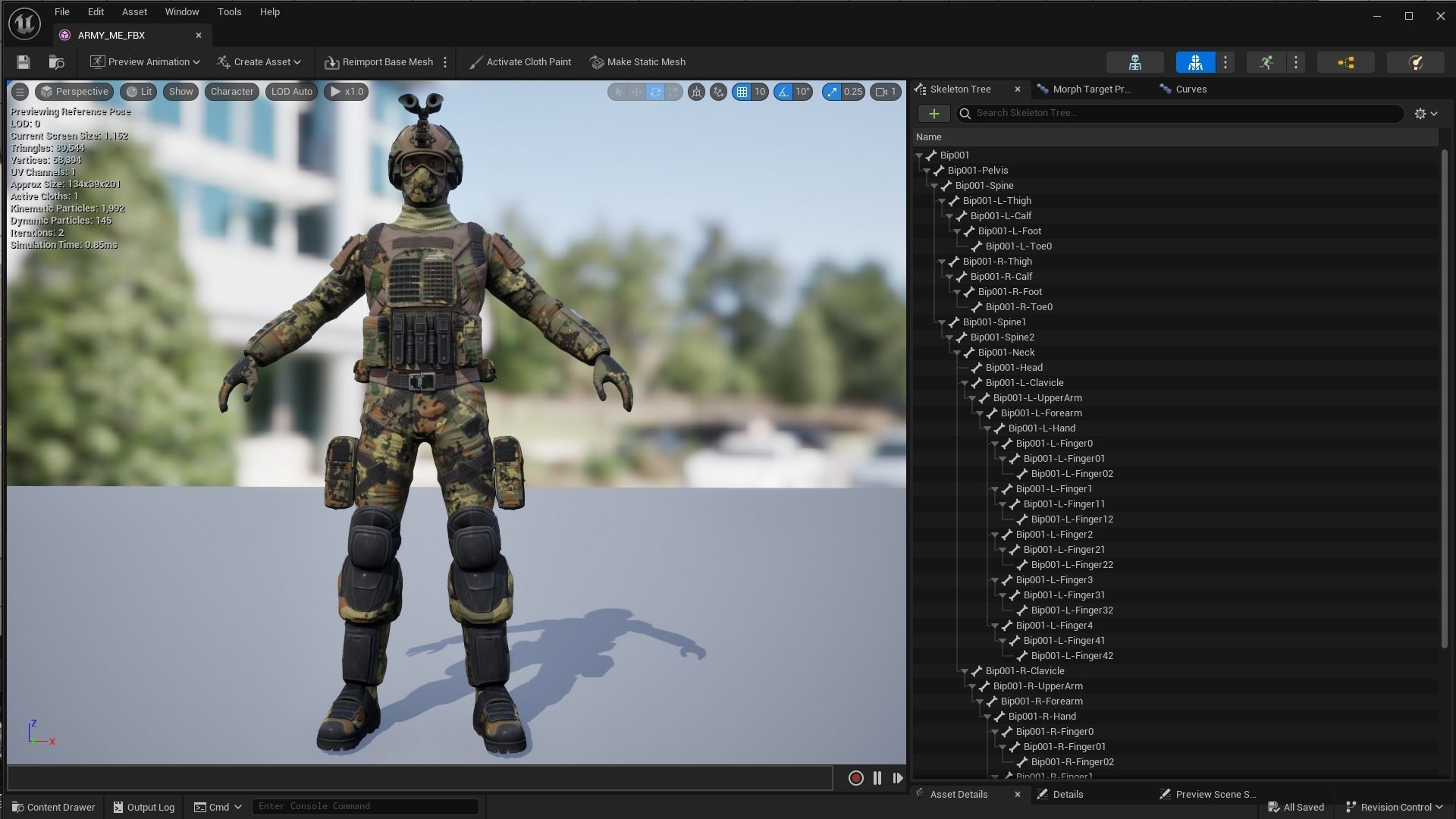Image resolution: width=1456 pixels, height=819 pixels.
Task: Toggle grid snapping in viewport toolbar
Action: tap(742, 92)
